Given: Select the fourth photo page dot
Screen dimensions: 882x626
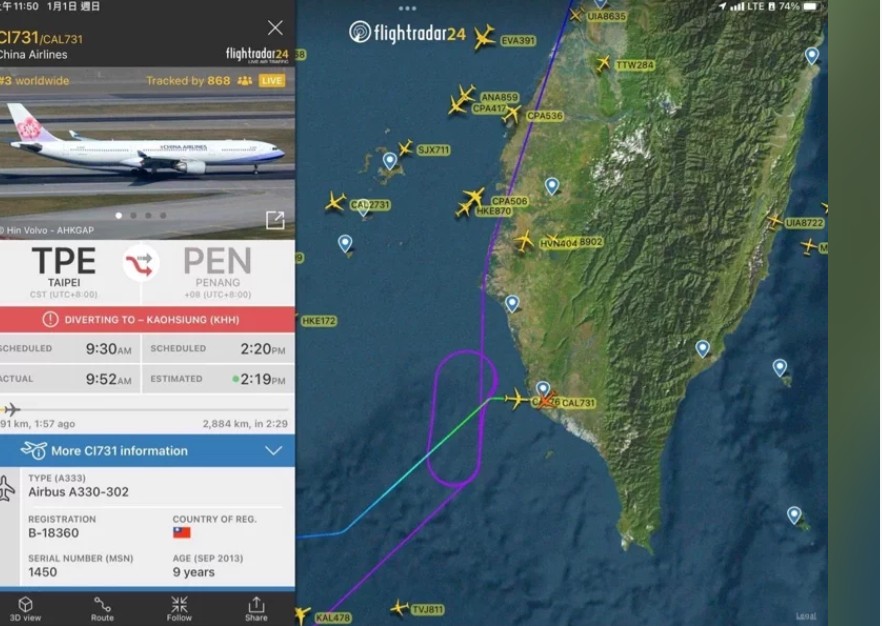Looking at the screenshot, I should pos(163,215).
